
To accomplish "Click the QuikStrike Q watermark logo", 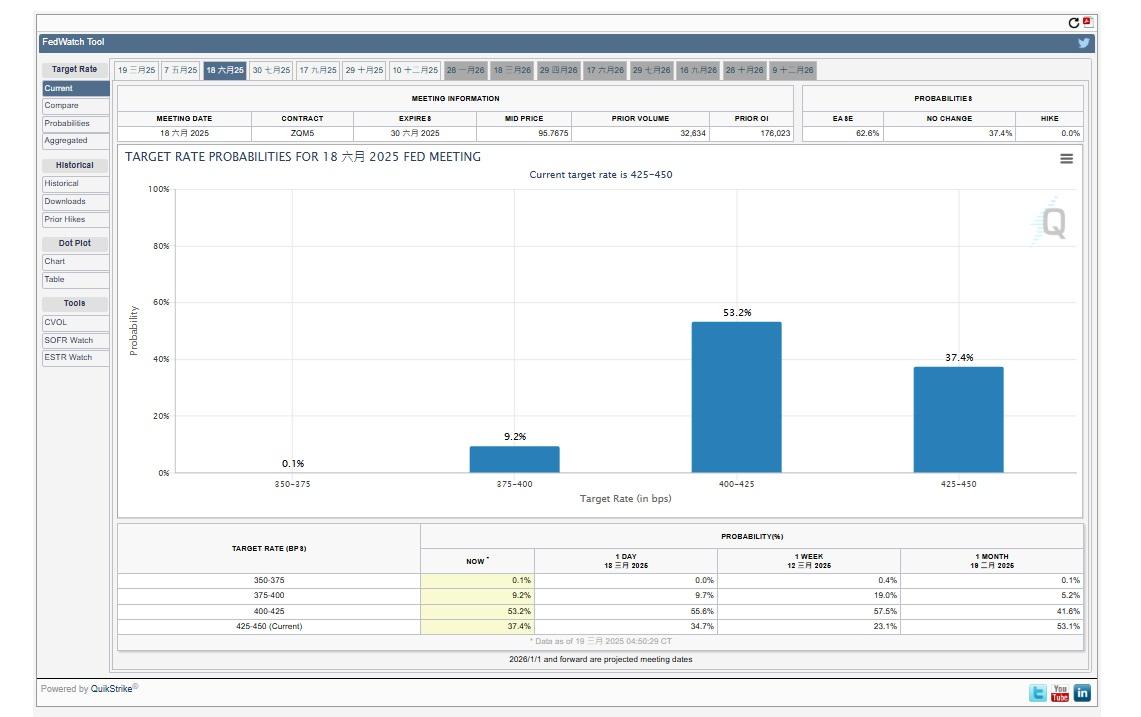I will click(1052, 223).
